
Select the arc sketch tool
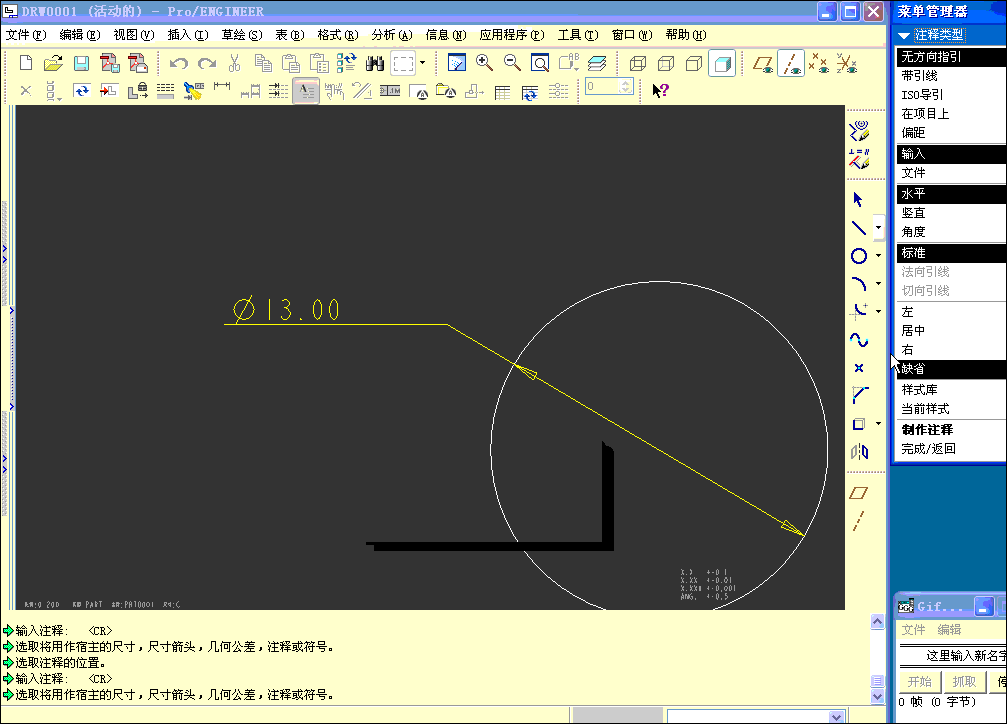tap(859, 283)
